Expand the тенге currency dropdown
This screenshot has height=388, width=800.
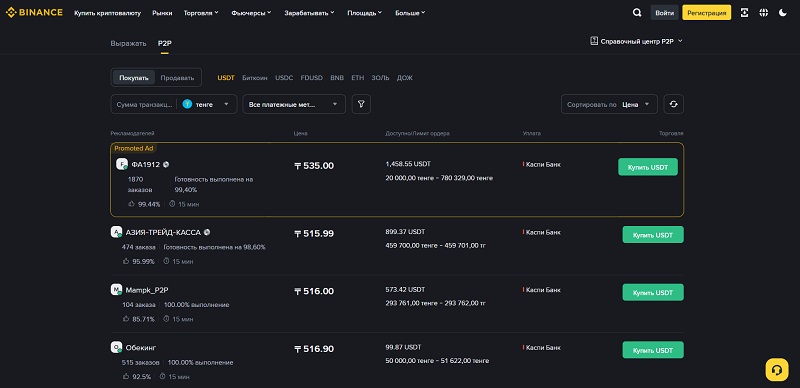207,104
